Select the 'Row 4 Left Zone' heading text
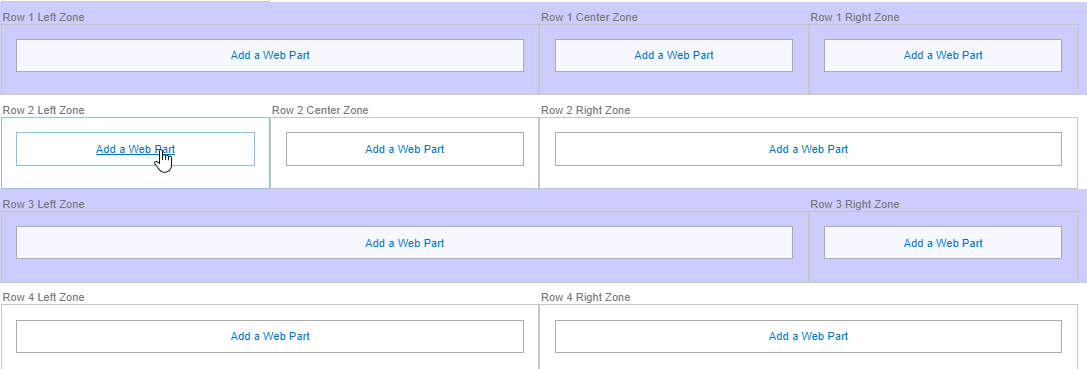This screenshot has height=369, width=1087. pyautogui.click(x=44, y=297)
